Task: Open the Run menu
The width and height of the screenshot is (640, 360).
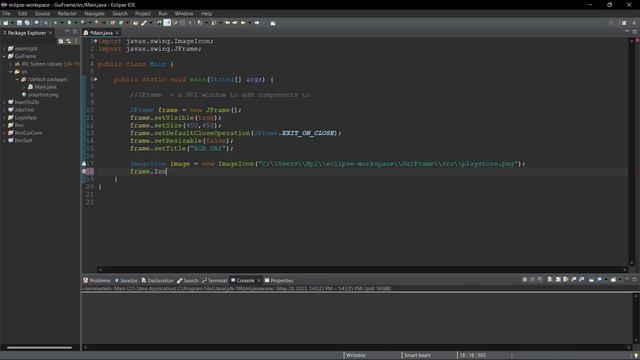Action: coord(162,13)
